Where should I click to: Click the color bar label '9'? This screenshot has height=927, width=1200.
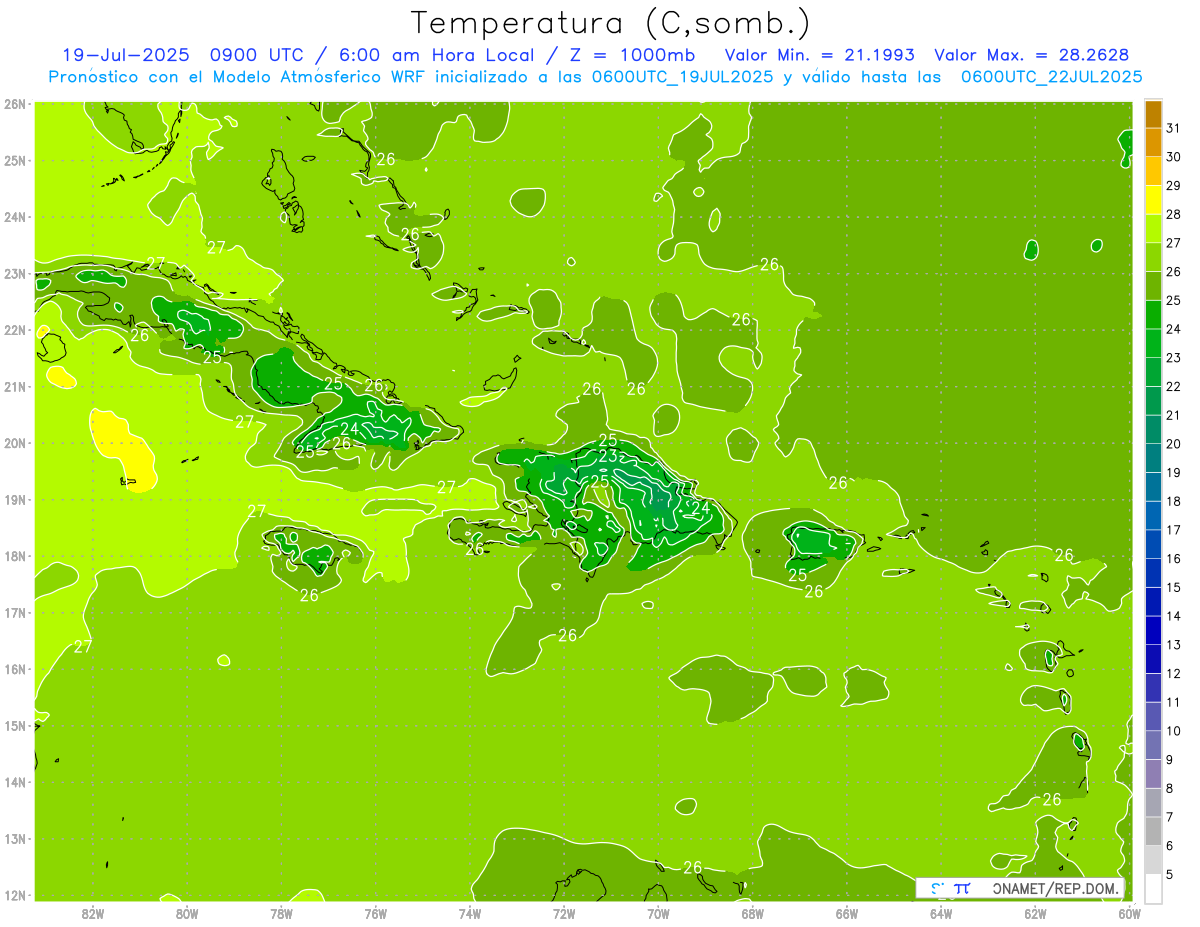tap(1170, 759)
